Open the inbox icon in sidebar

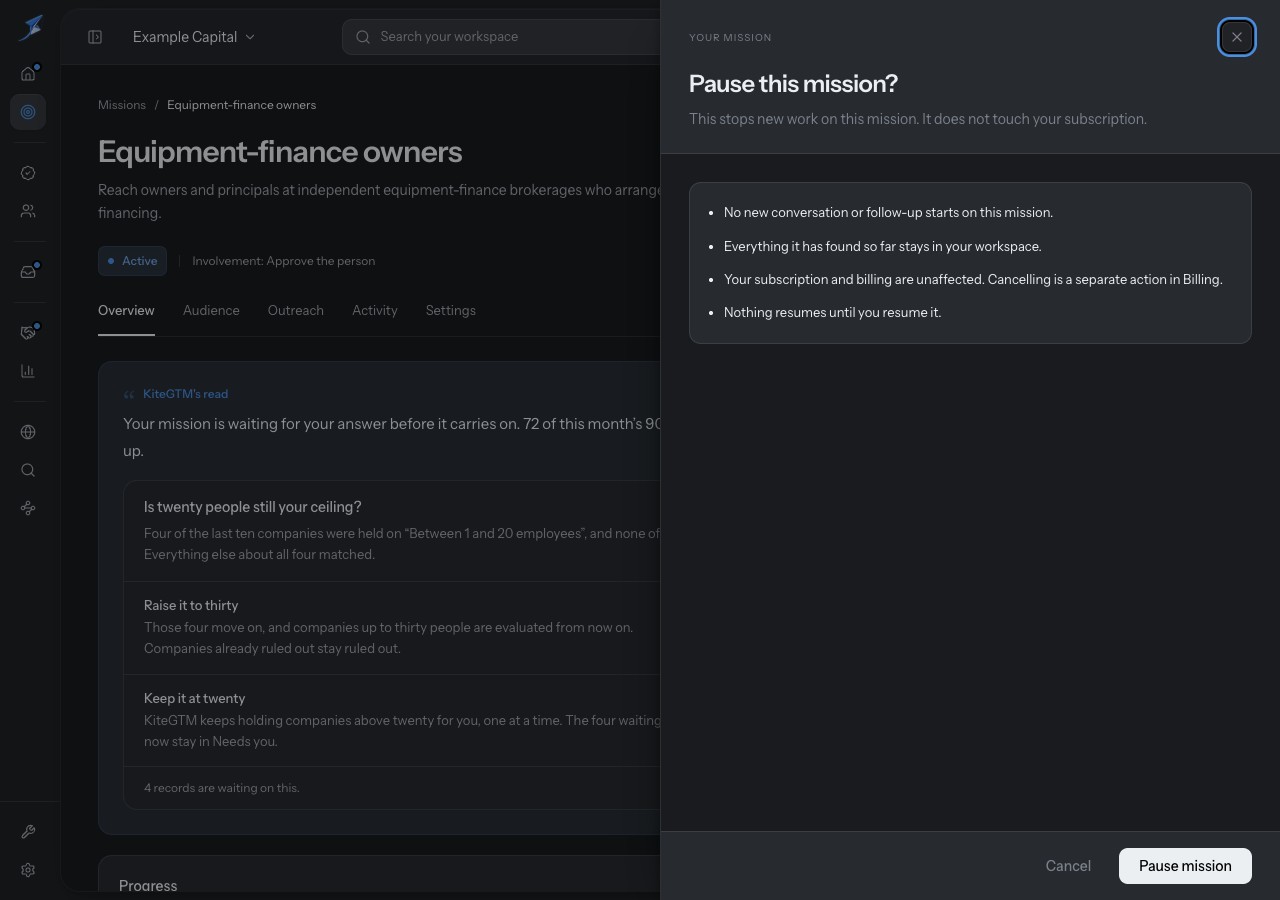28,272
